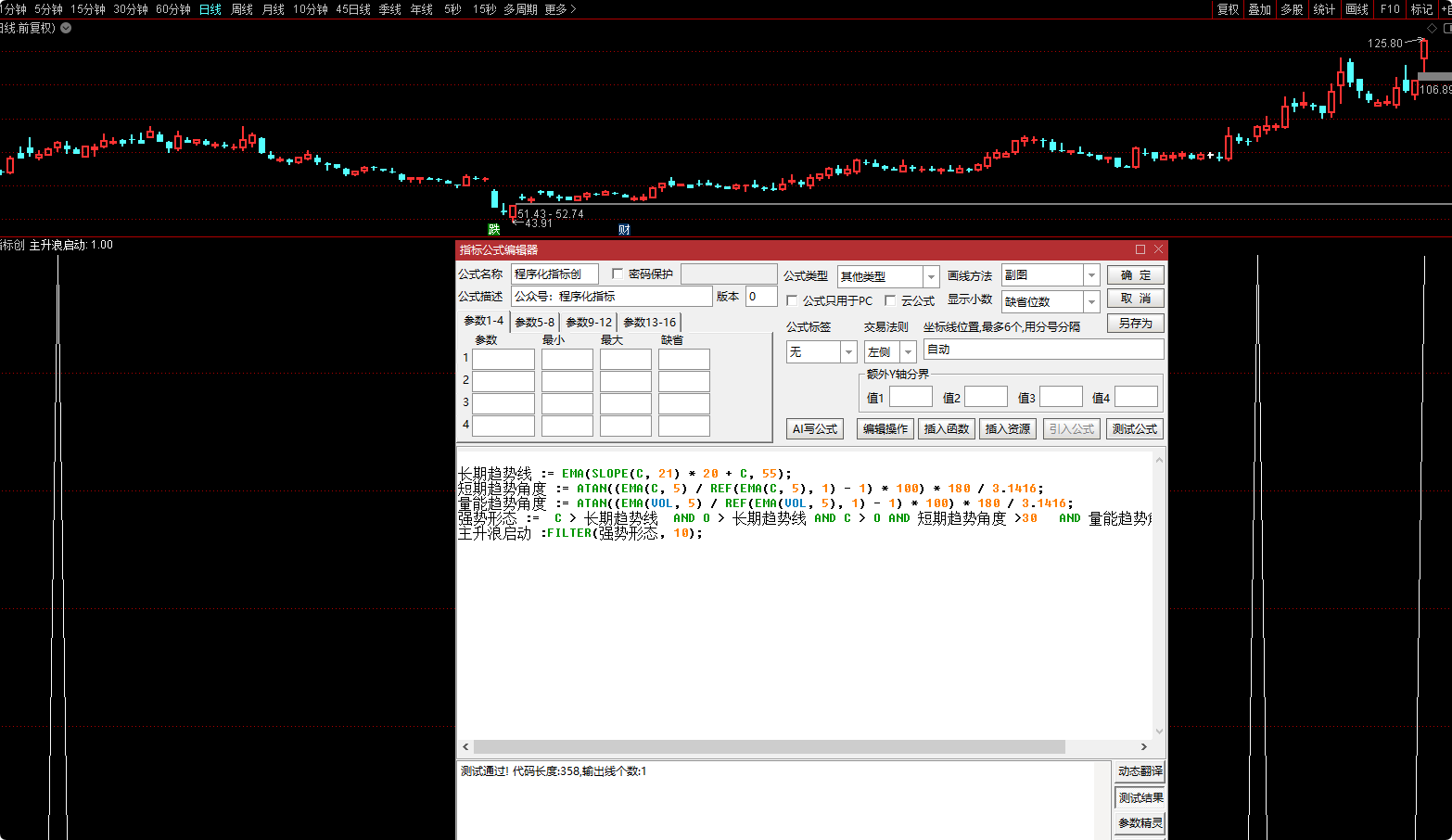Click left arrow of horizontal code scrollbar

[x=465, y=746]
